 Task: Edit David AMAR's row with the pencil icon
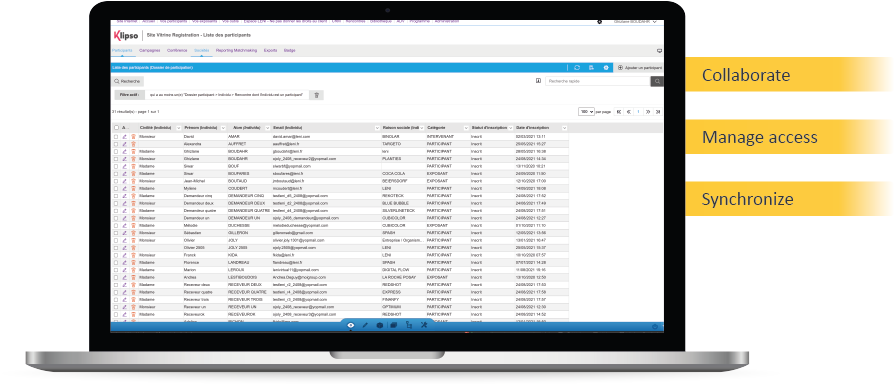125,137
